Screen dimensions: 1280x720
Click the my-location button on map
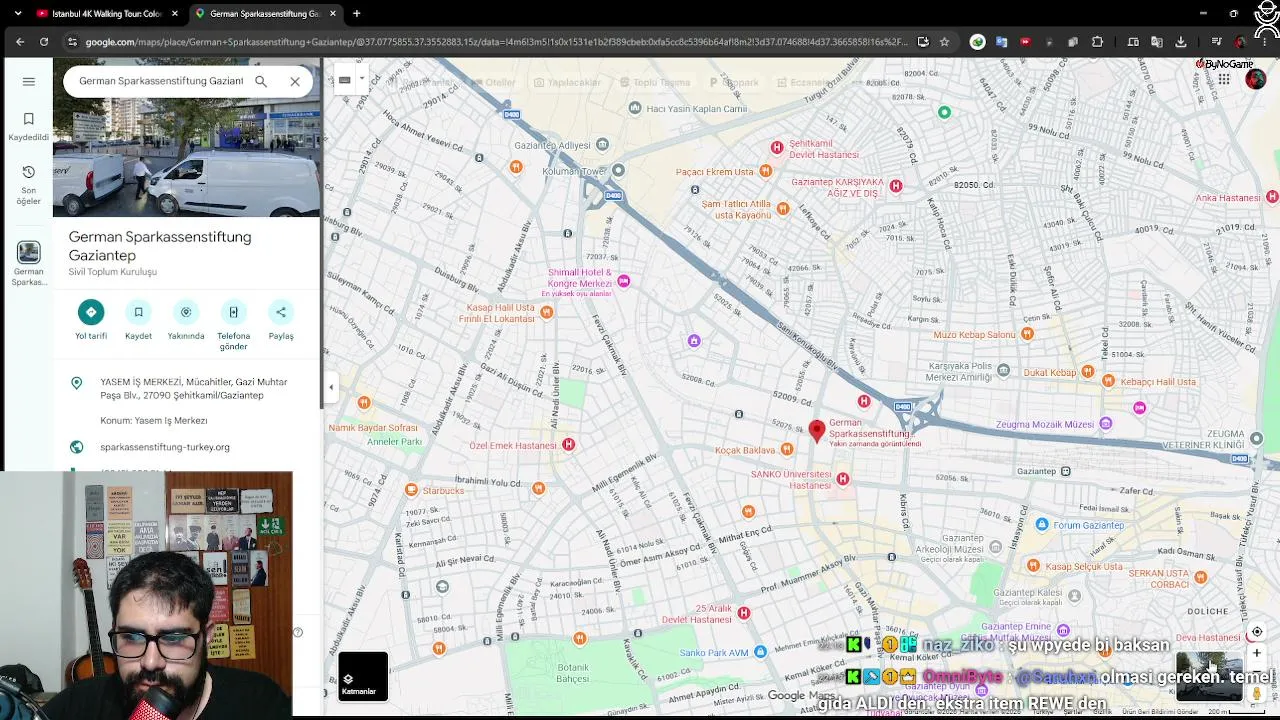tap(1257, 632)
